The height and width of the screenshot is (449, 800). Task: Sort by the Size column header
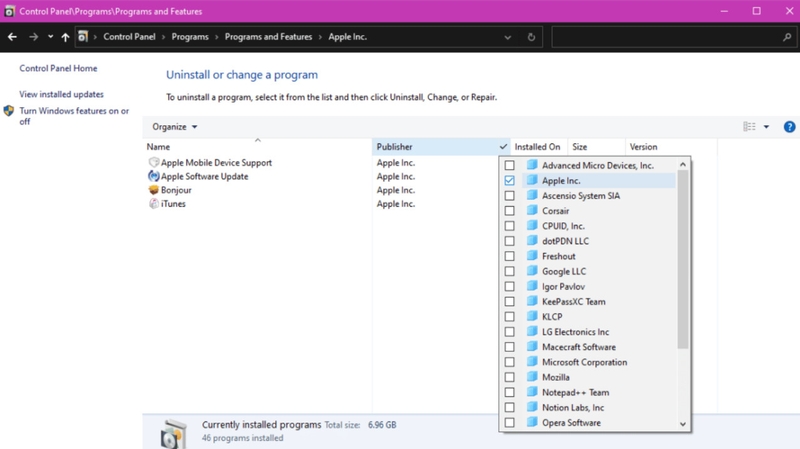click(596, 146)
